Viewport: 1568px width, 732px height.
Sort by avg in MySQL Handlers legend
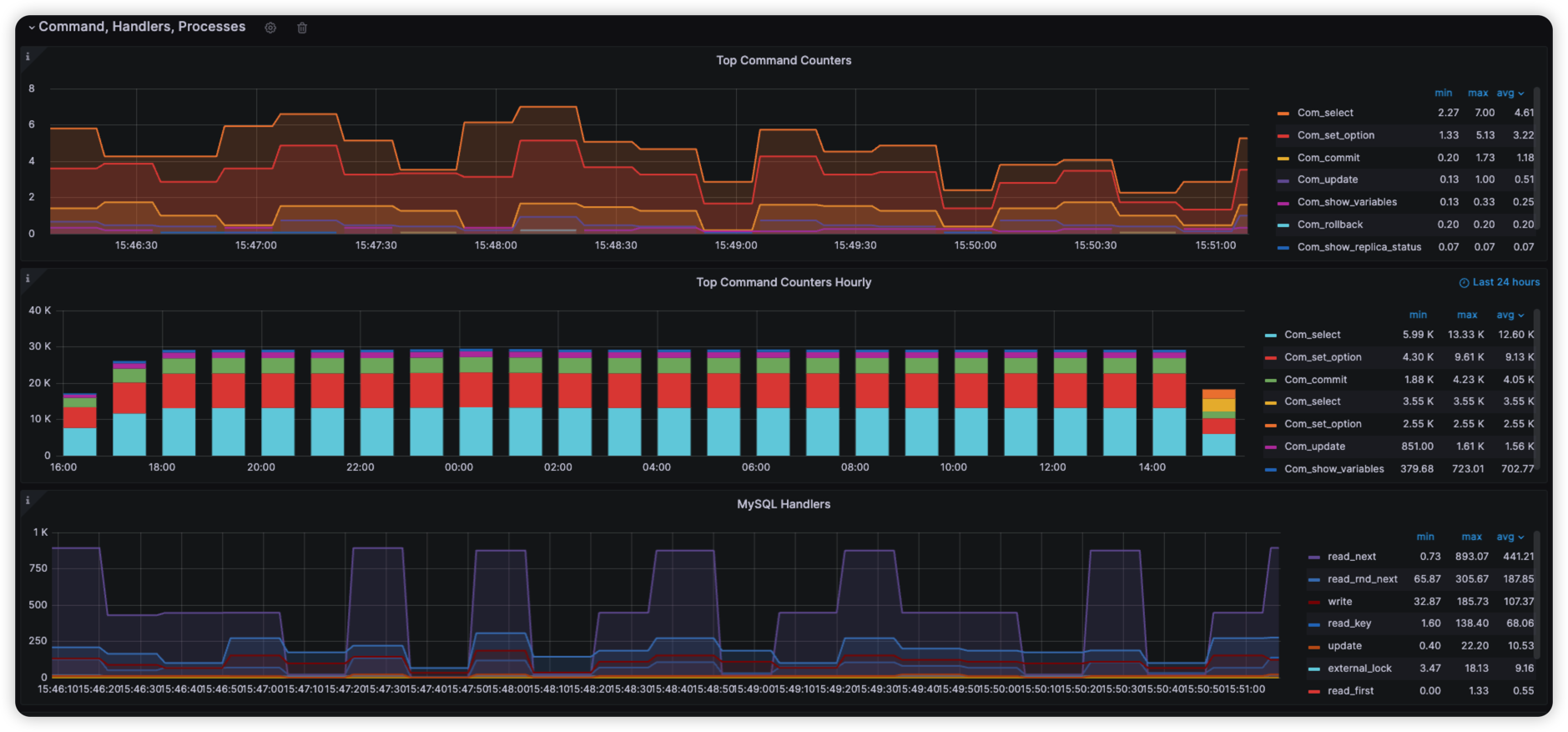tap(1510, 537)
